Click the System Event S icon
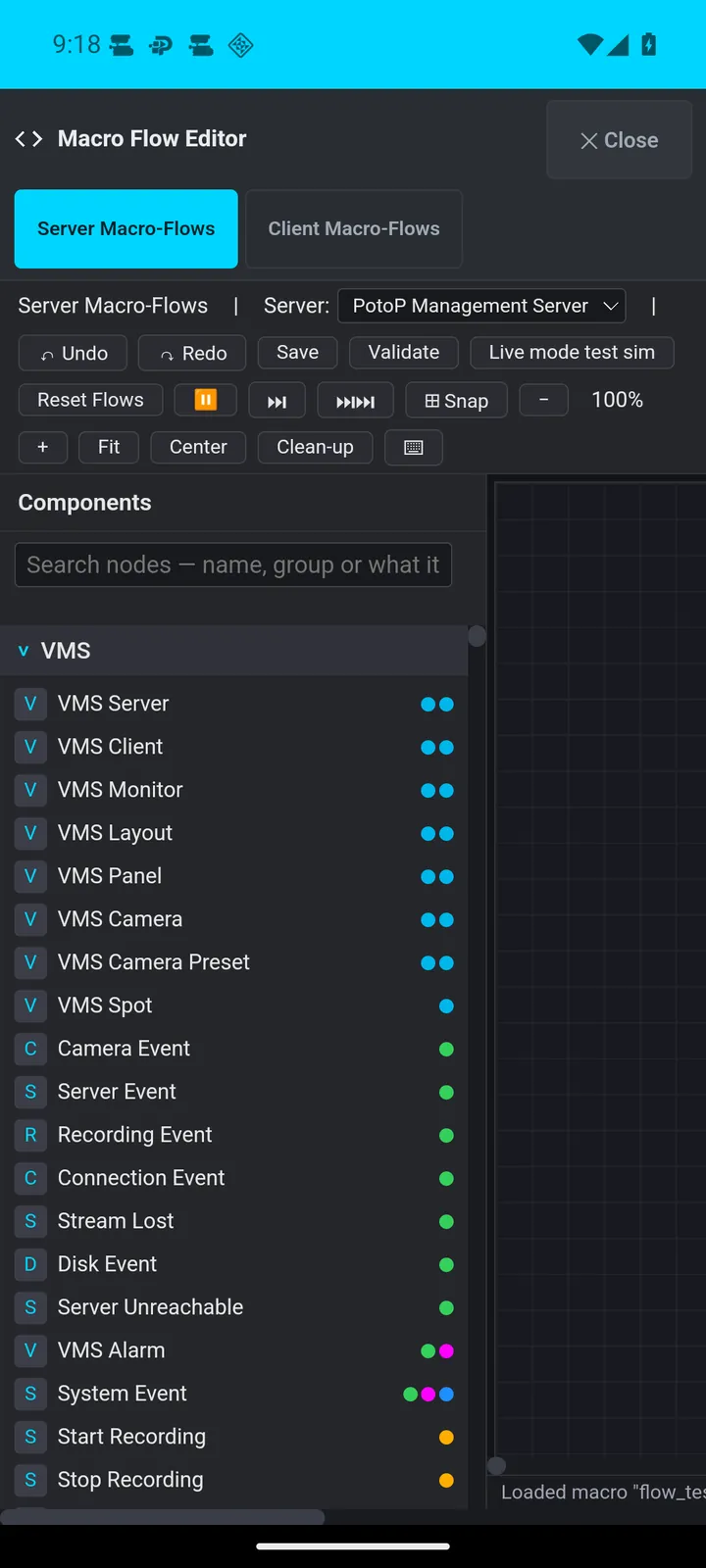706x1568 pixels. pyautogui.click(x=30, y=1394)
